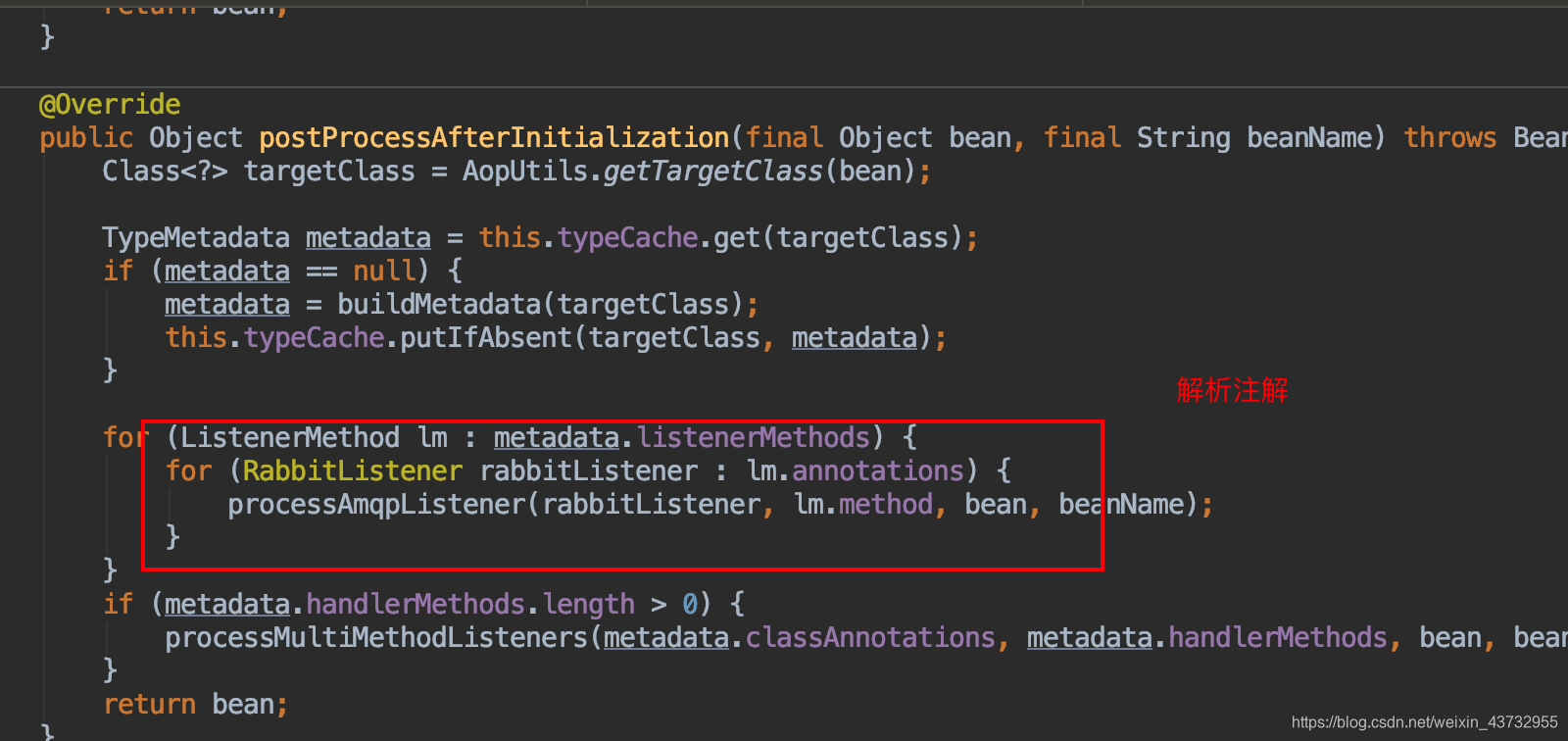Click 'processAmqpListener' method call
The height and width of the screenshot is (741, 1568).
pos(376,504)
